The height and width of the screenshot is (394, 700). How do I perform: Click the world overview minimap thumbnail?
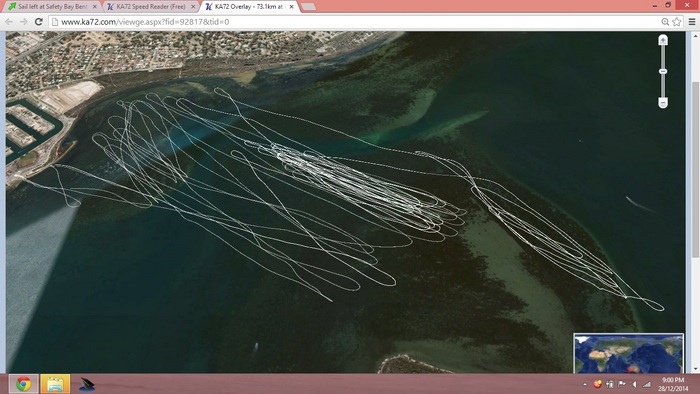(x=629, y=353)
